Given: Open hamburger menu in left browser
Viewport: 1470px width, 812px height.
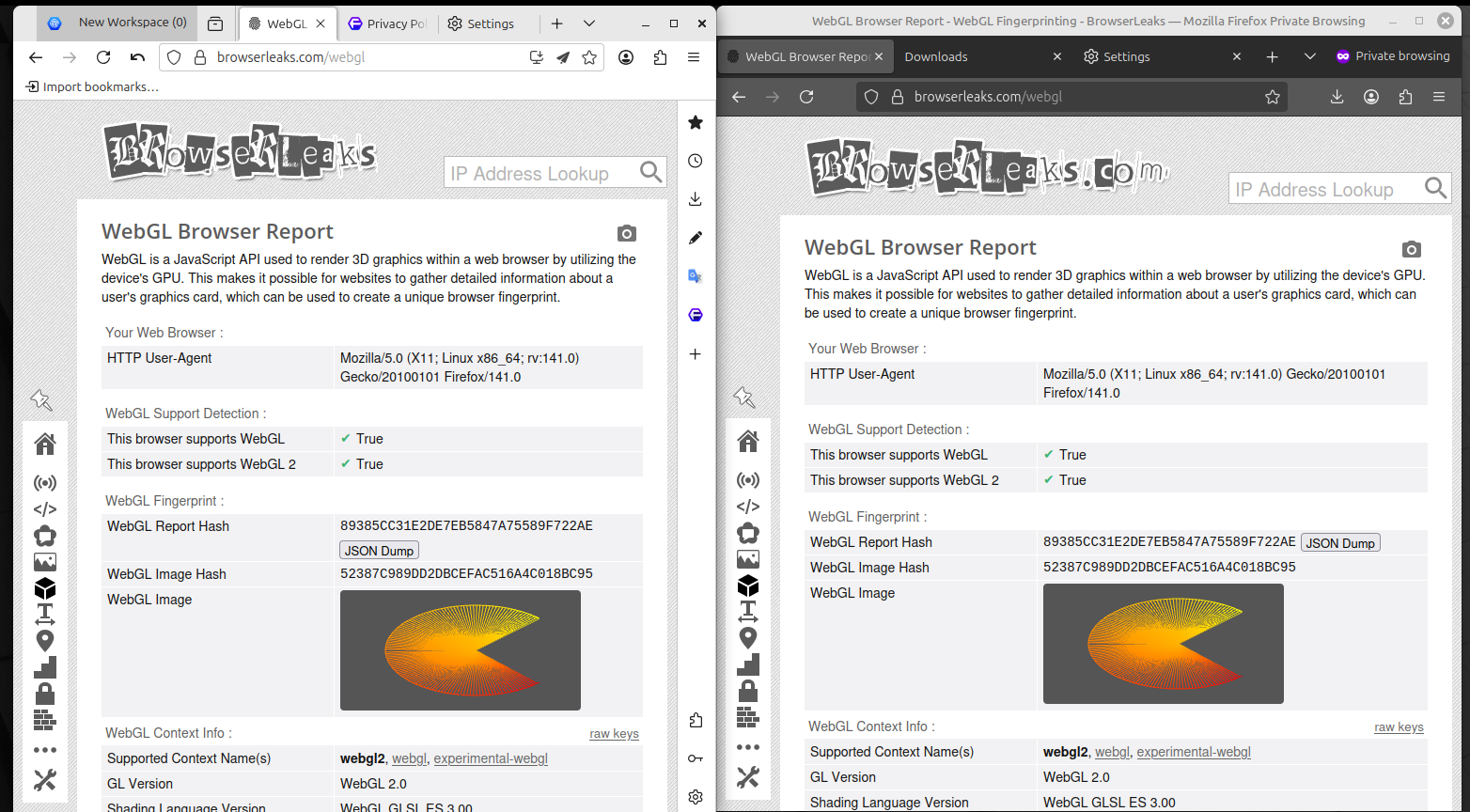Looking at the screenshot, I should click(x=694, y=57).
